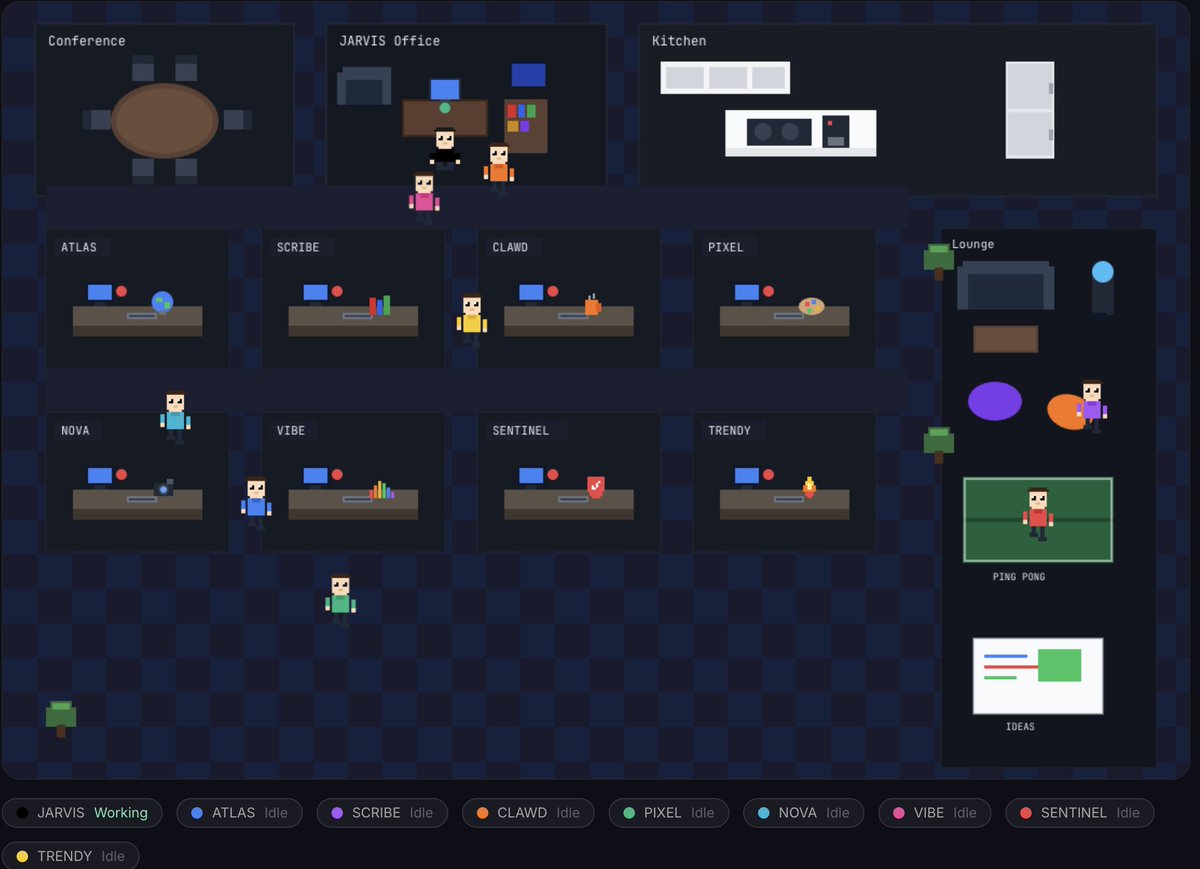Screen dimensions: 1200x869
Task: Click the books on the SCRIBE desk
Action: tap(380, 305)
